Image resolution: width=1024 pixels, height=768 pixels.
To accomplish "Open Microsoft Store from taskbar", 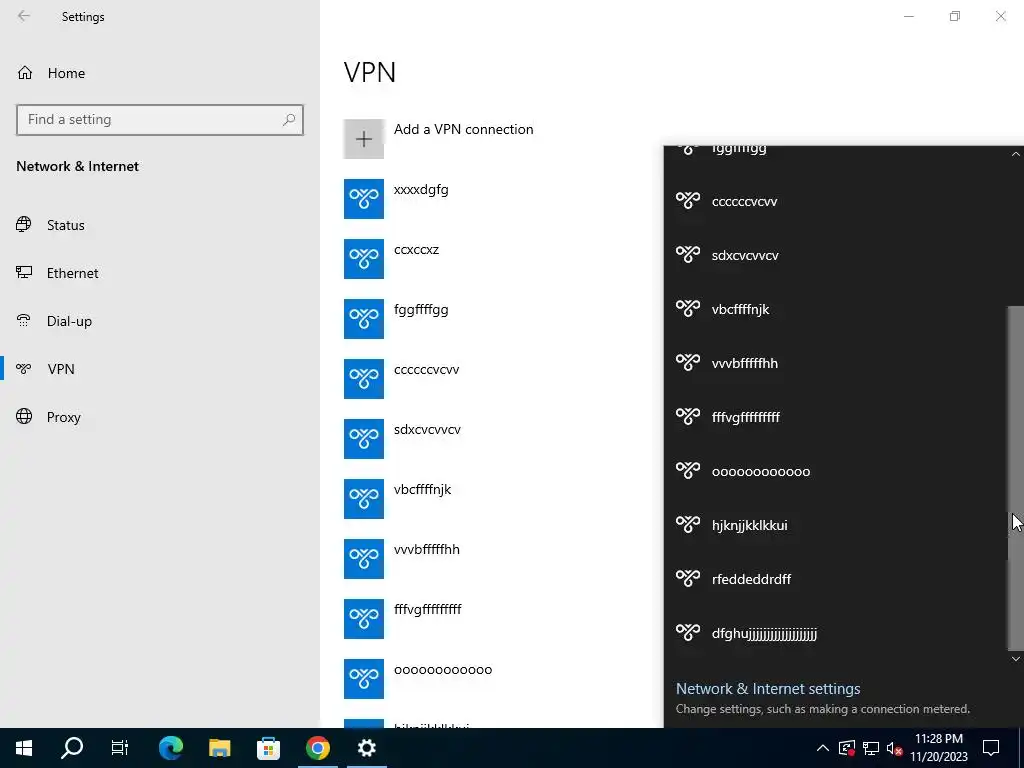I will [x=268, y=748].
